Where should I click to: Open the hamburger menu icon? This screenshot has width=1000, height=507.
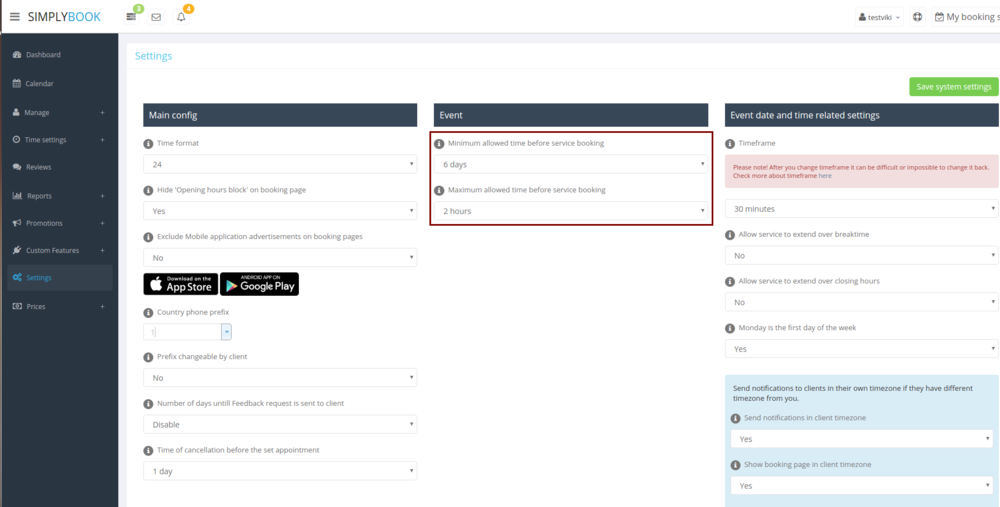coord(14,16)
